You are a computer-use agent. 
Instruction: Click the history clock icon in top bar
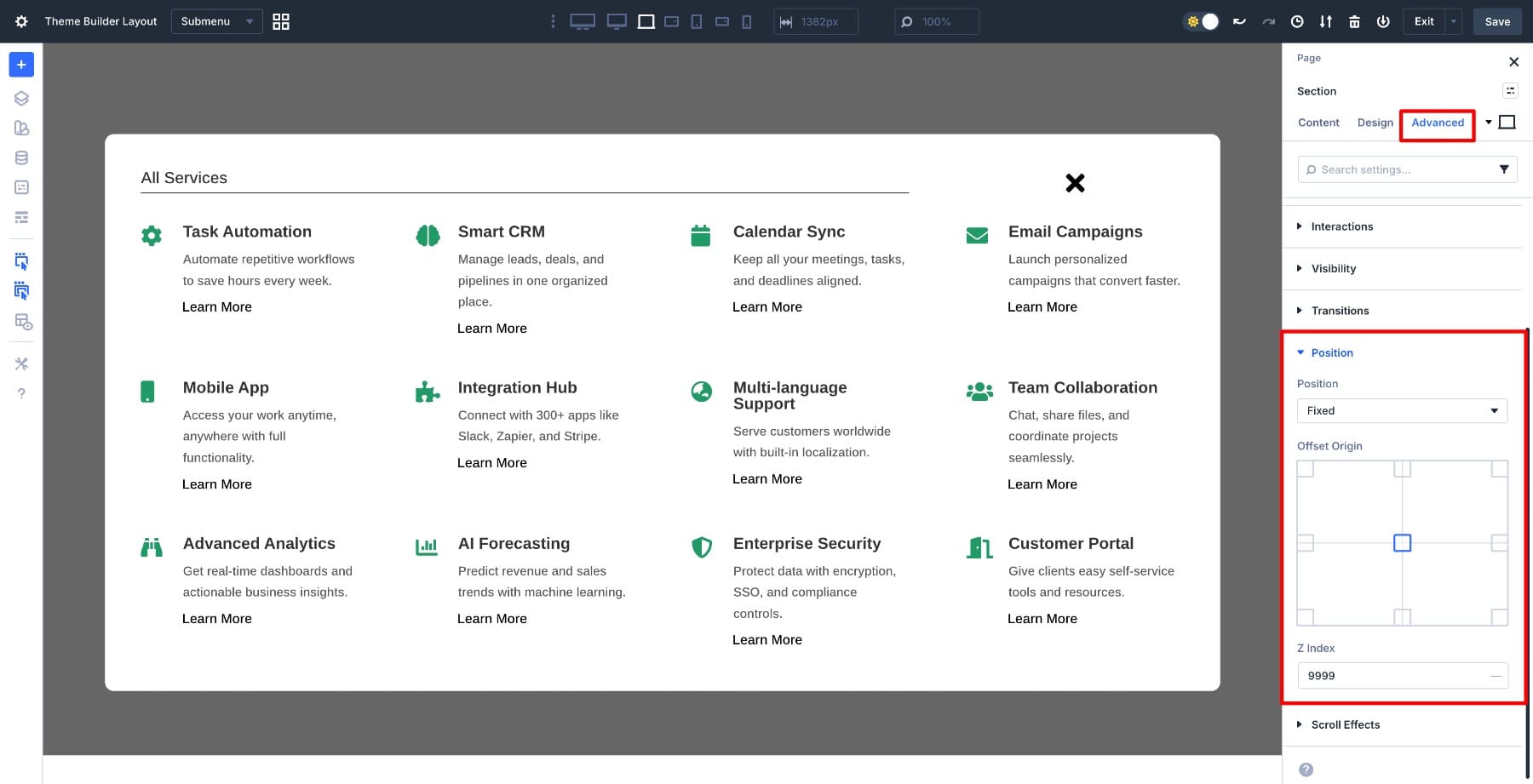point(1297,21)
